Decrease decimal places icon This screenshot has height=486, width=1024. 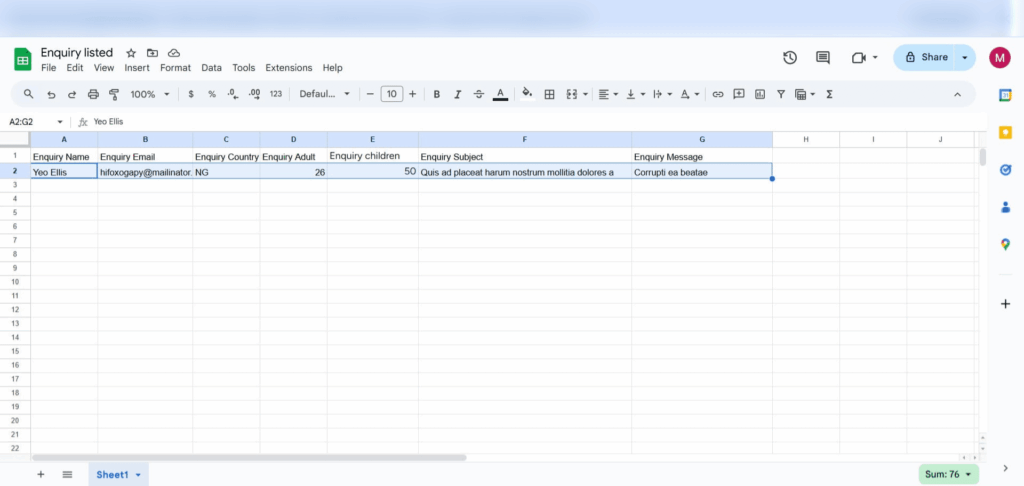point(232,94)
